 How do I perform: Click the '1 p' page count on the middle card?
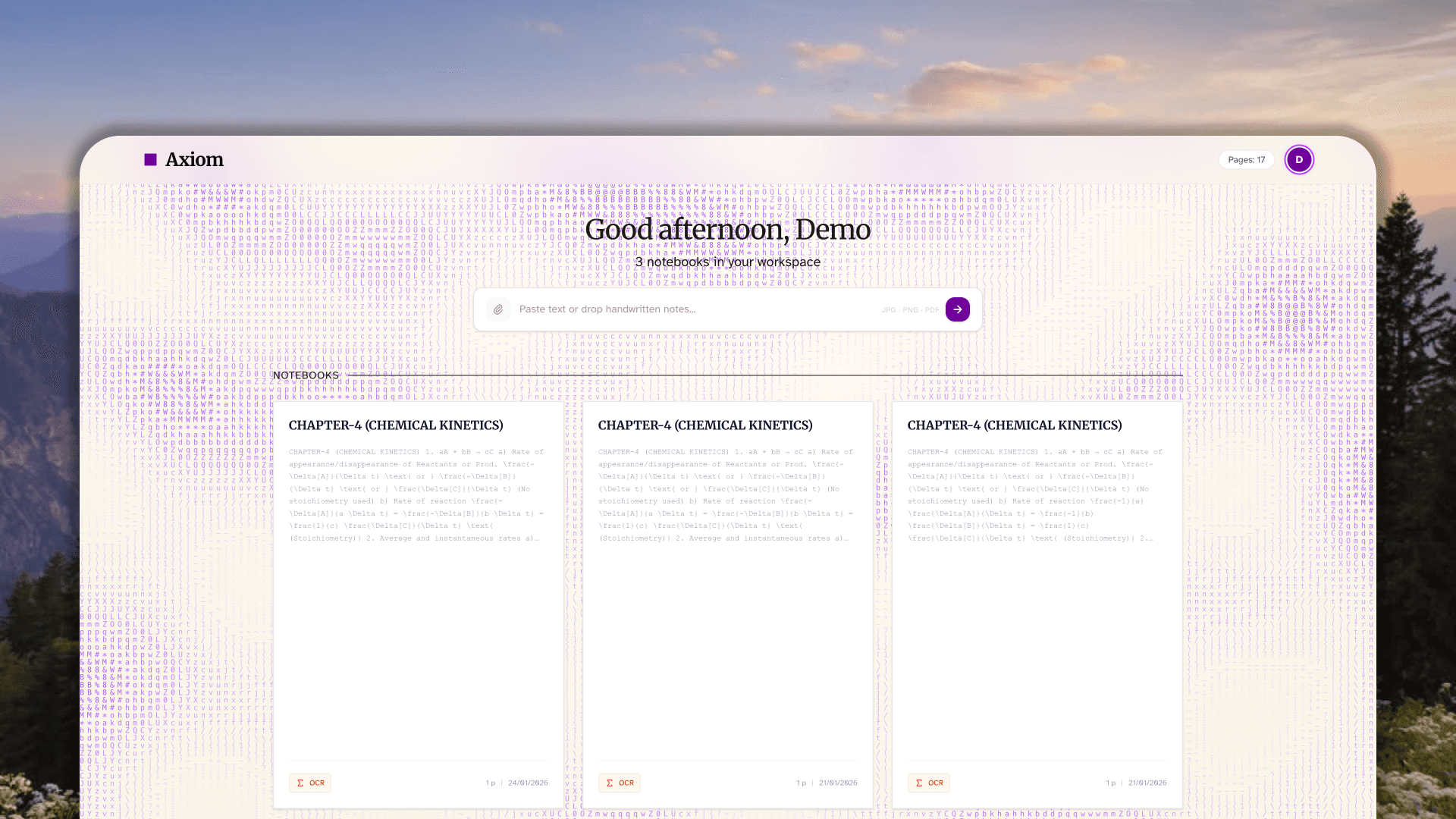(x=801, y=783)
